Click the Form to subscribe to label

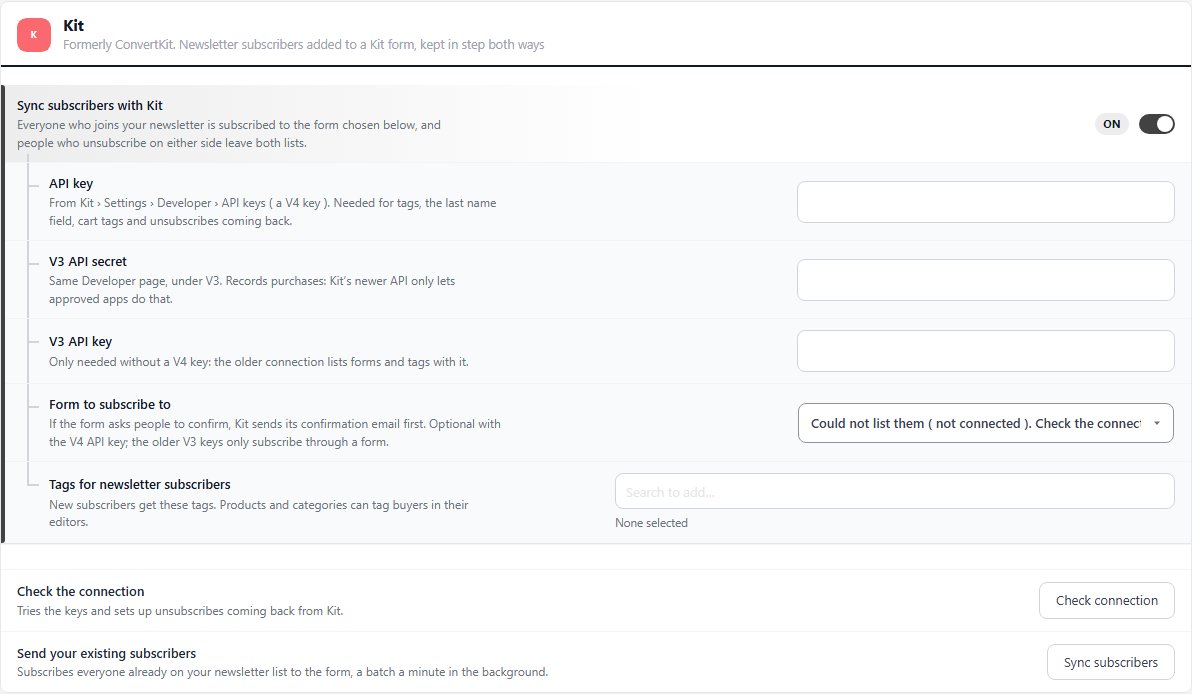tap(109, 404)
